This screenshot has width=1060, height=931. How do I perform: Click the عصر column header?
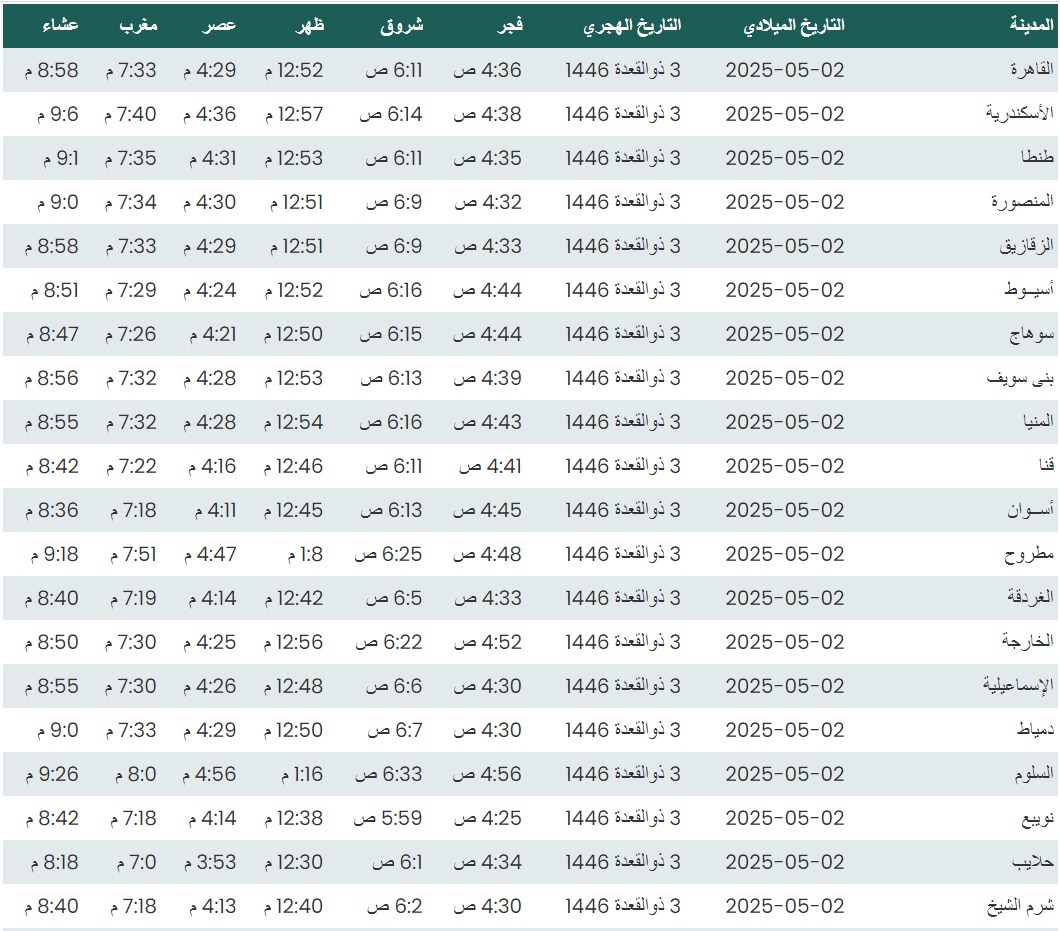(220, 26)
